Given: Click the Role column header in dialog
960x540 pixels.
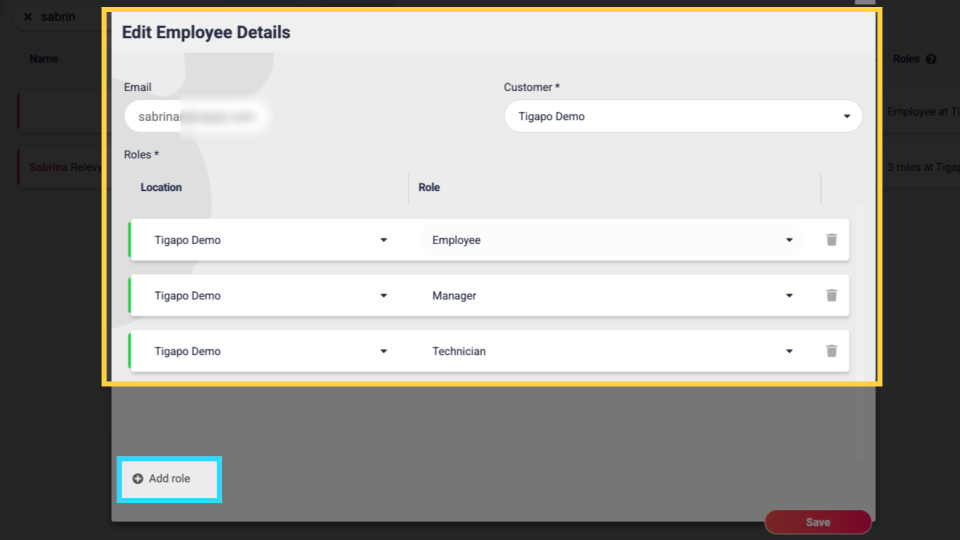Looking at the screenshot, I should 429,187.
